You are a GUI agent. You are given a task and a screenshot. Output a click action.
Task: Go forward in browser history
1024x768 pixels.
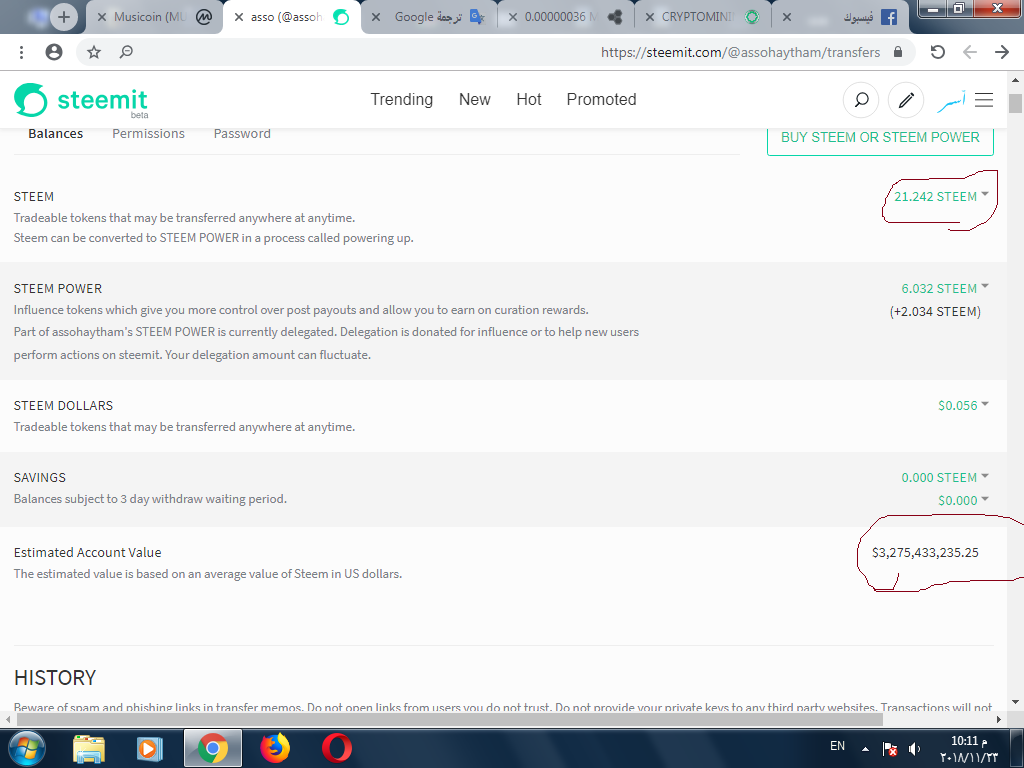point(1002,52)
